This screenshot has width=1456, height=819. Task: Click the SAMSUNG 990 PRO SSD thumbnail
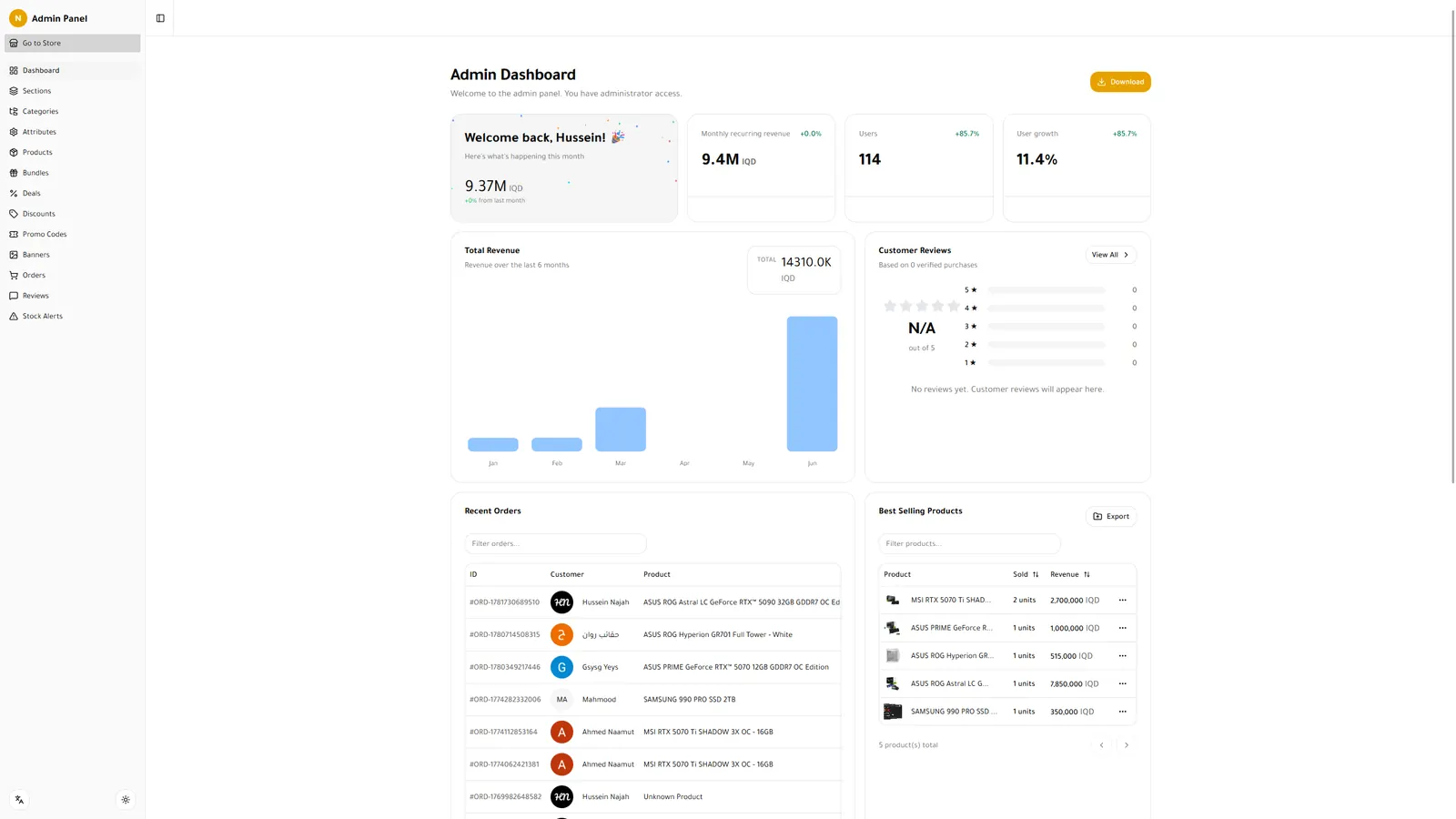[x=893, y=712]
